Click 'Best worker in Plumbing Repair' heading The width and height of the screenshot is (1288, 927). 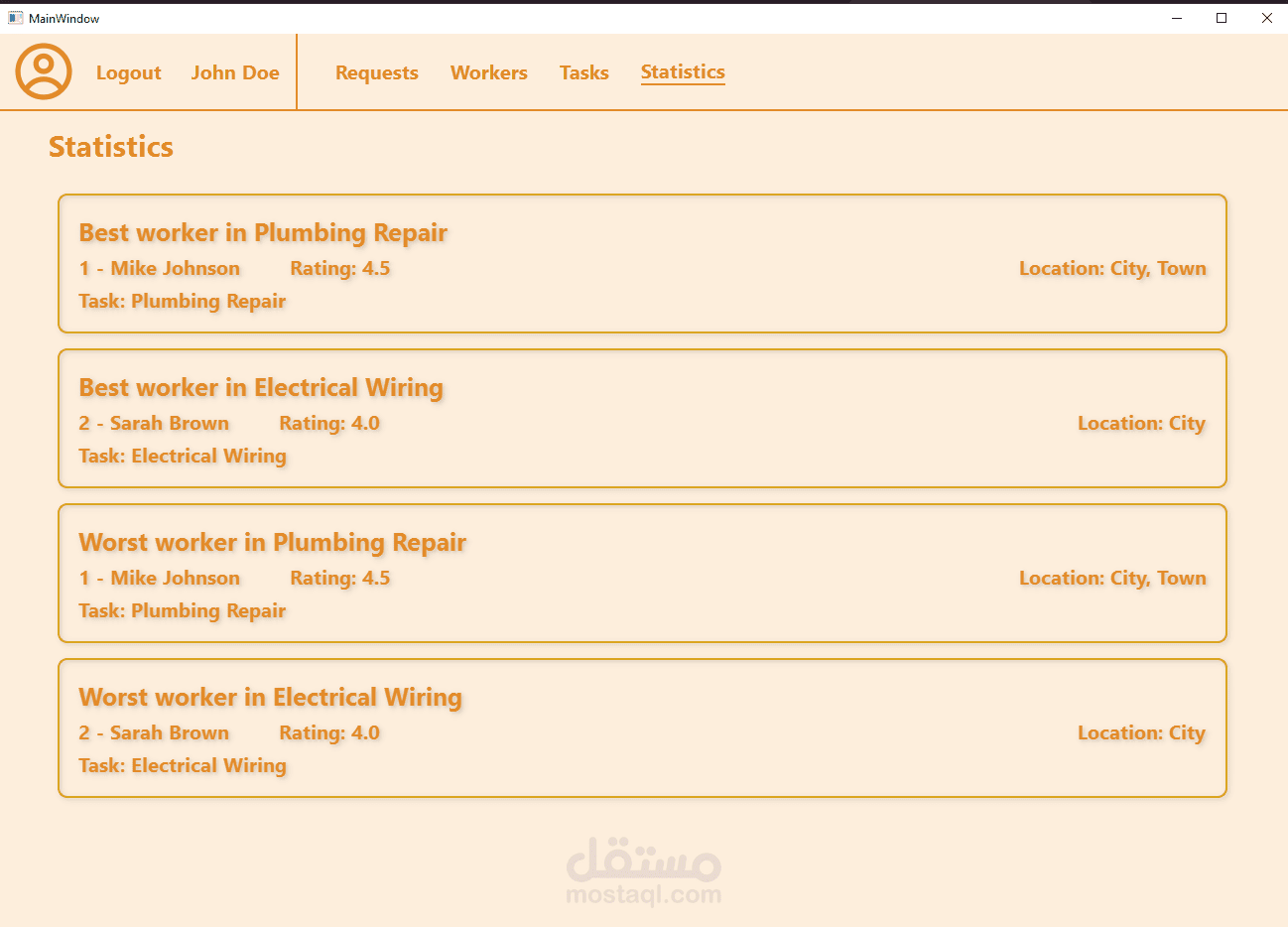point(263,232)
